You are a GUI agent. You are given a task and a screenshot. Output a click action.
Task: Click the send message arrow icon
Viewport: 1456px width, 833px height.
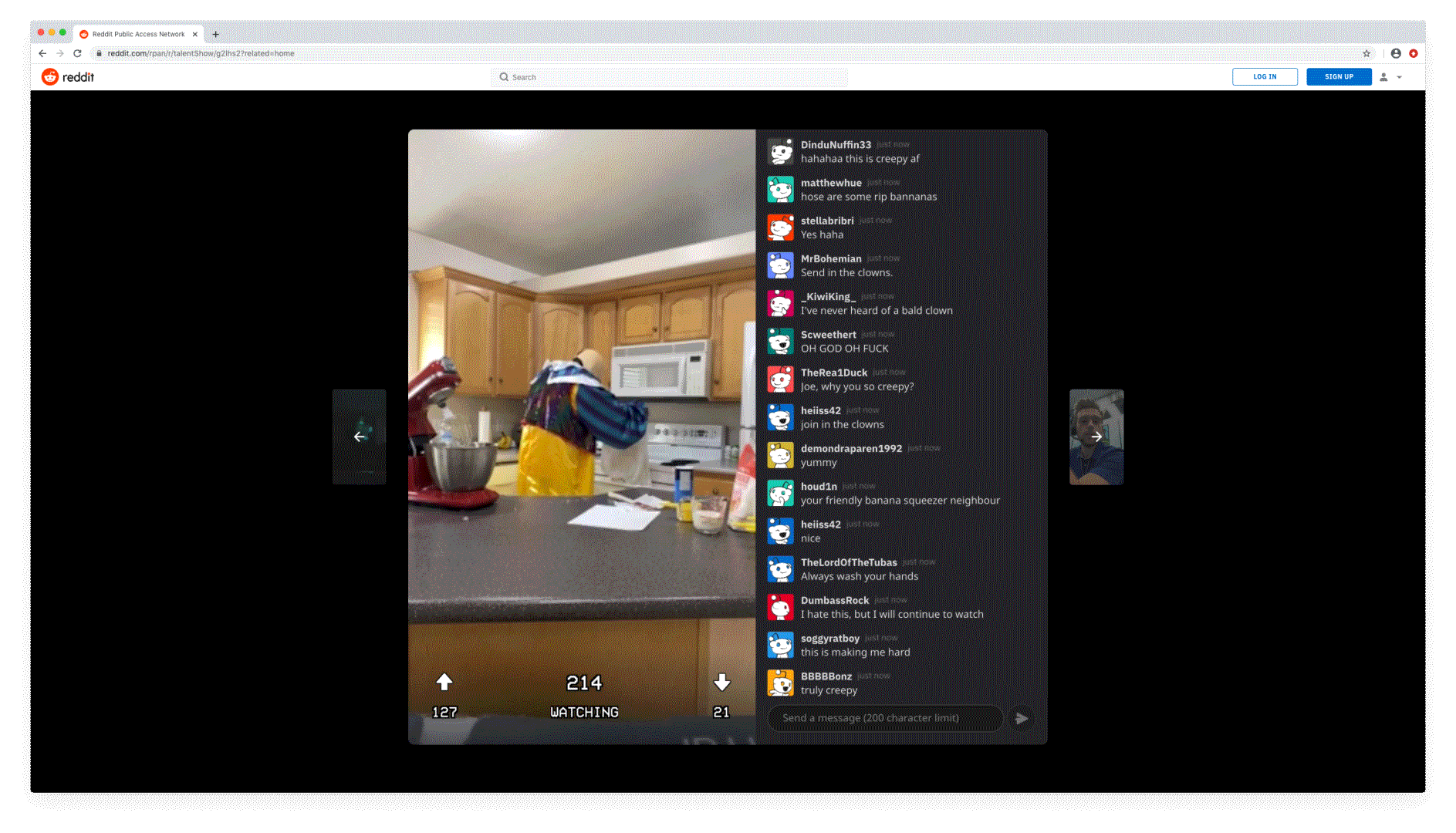[1022, 719]
